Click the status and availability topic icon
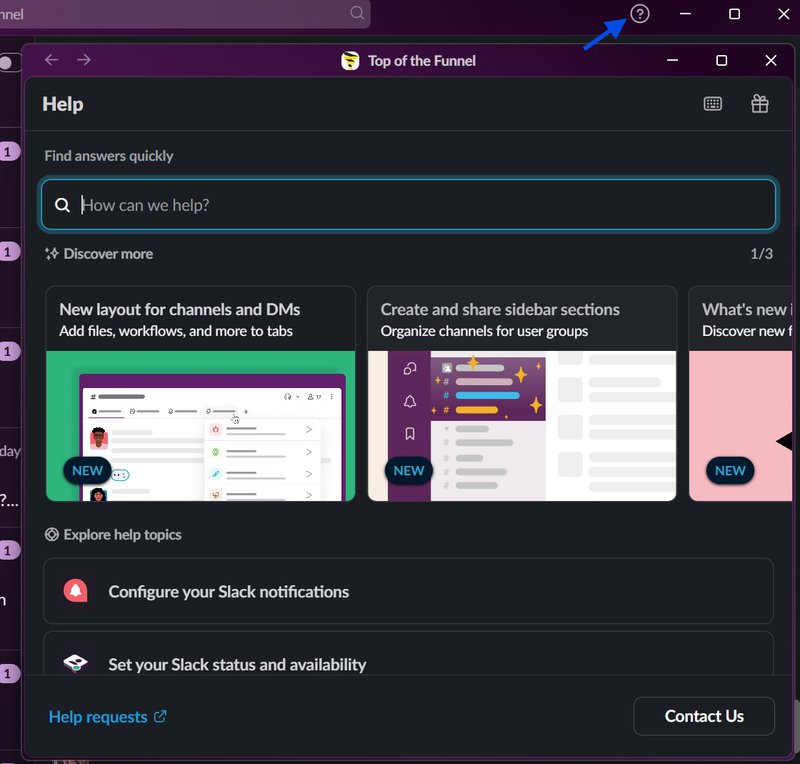Image resolution: width=800 pixels, height=764 pixels. pos(76,663)
